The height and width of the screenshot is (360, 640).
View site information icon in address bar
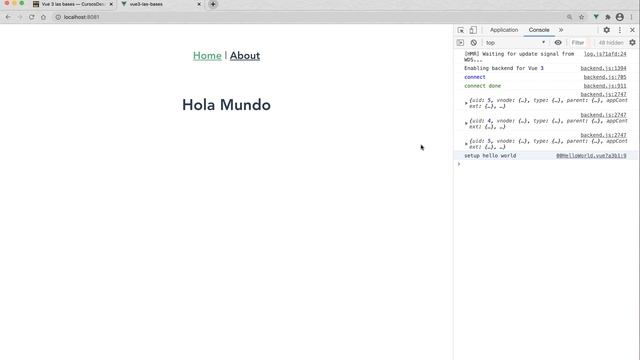click(x=58, y=17)
